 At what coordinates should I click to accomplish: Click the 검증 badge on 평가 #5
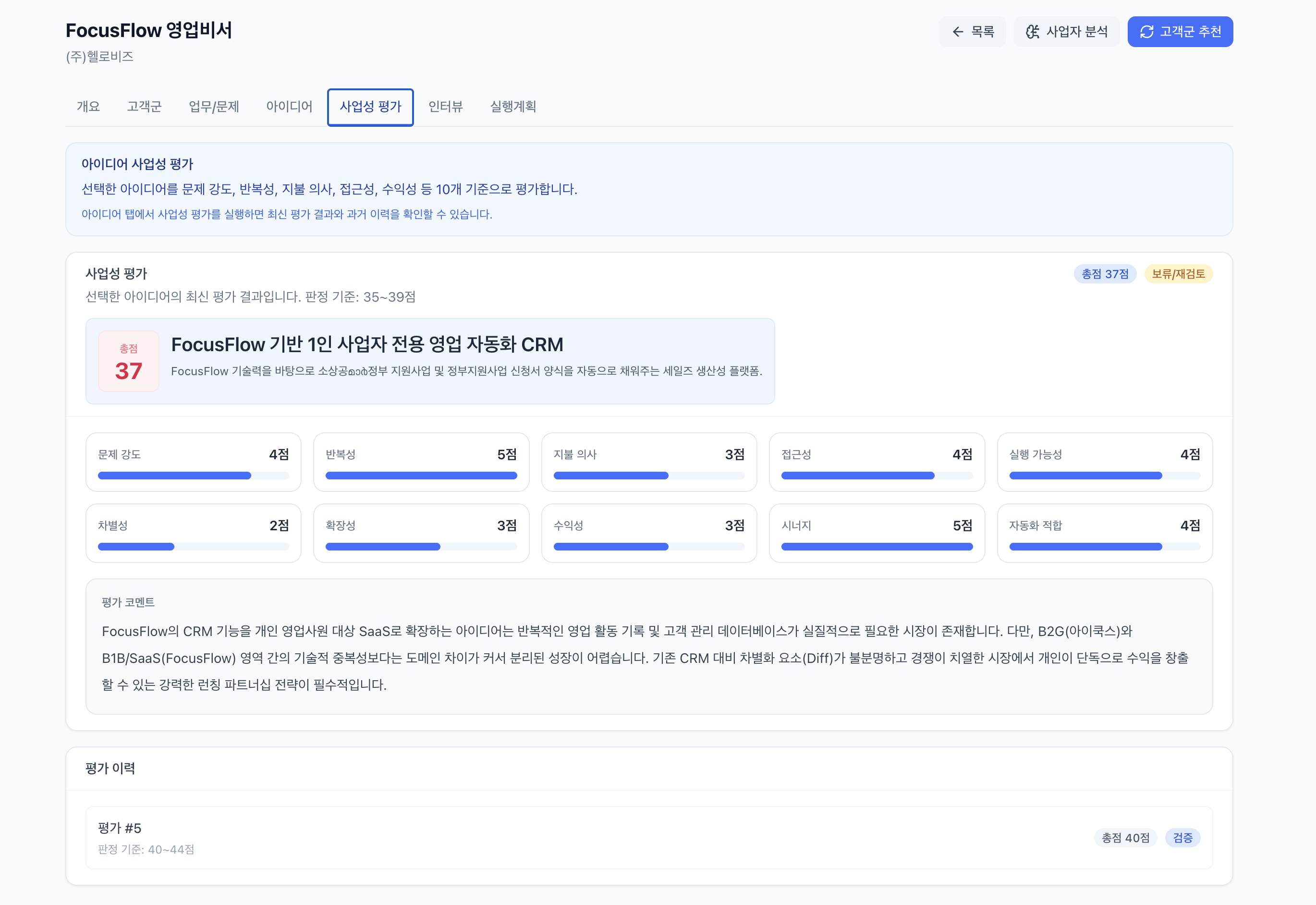point(1183,838)
